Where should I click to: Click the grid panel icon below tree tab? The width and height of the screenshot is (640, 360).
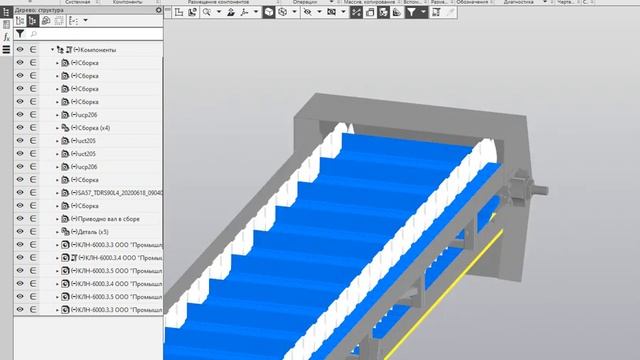(6, 24)
